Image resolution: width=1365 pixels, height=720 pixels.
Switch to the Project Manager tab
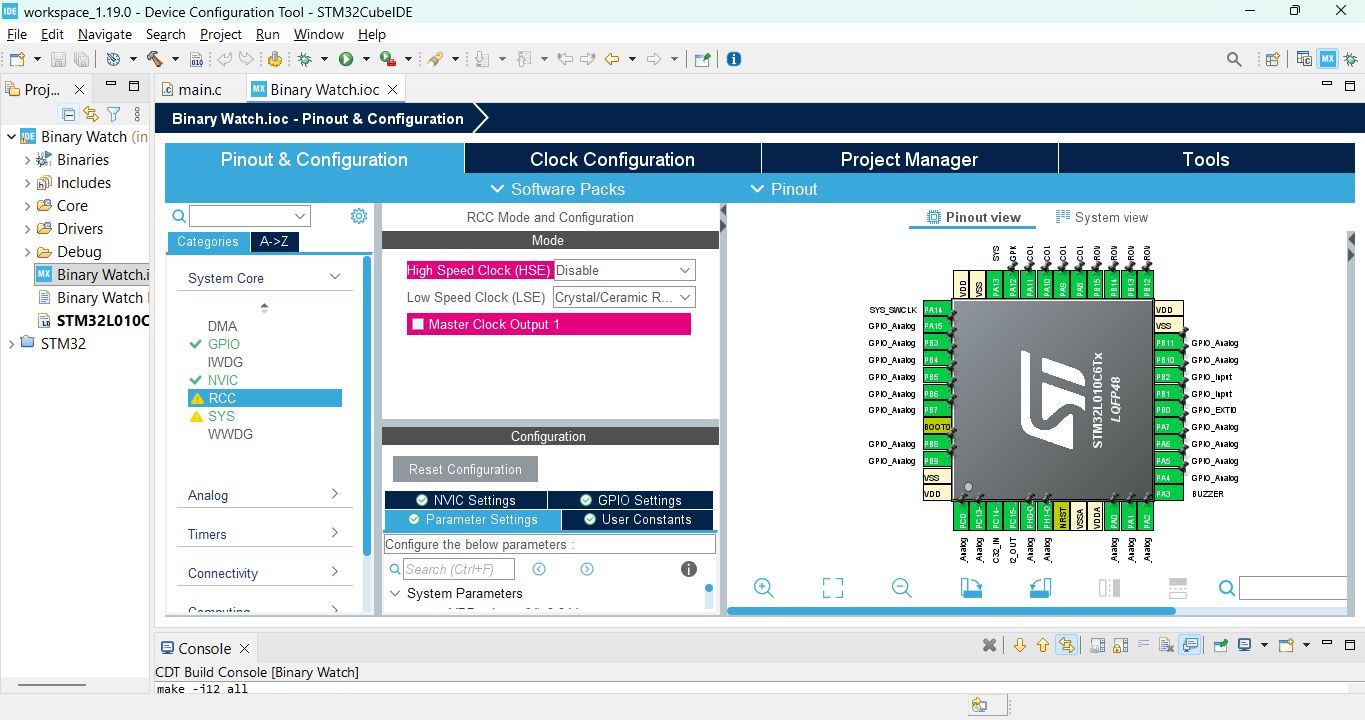pyautogui.click(x=909, y=159)
